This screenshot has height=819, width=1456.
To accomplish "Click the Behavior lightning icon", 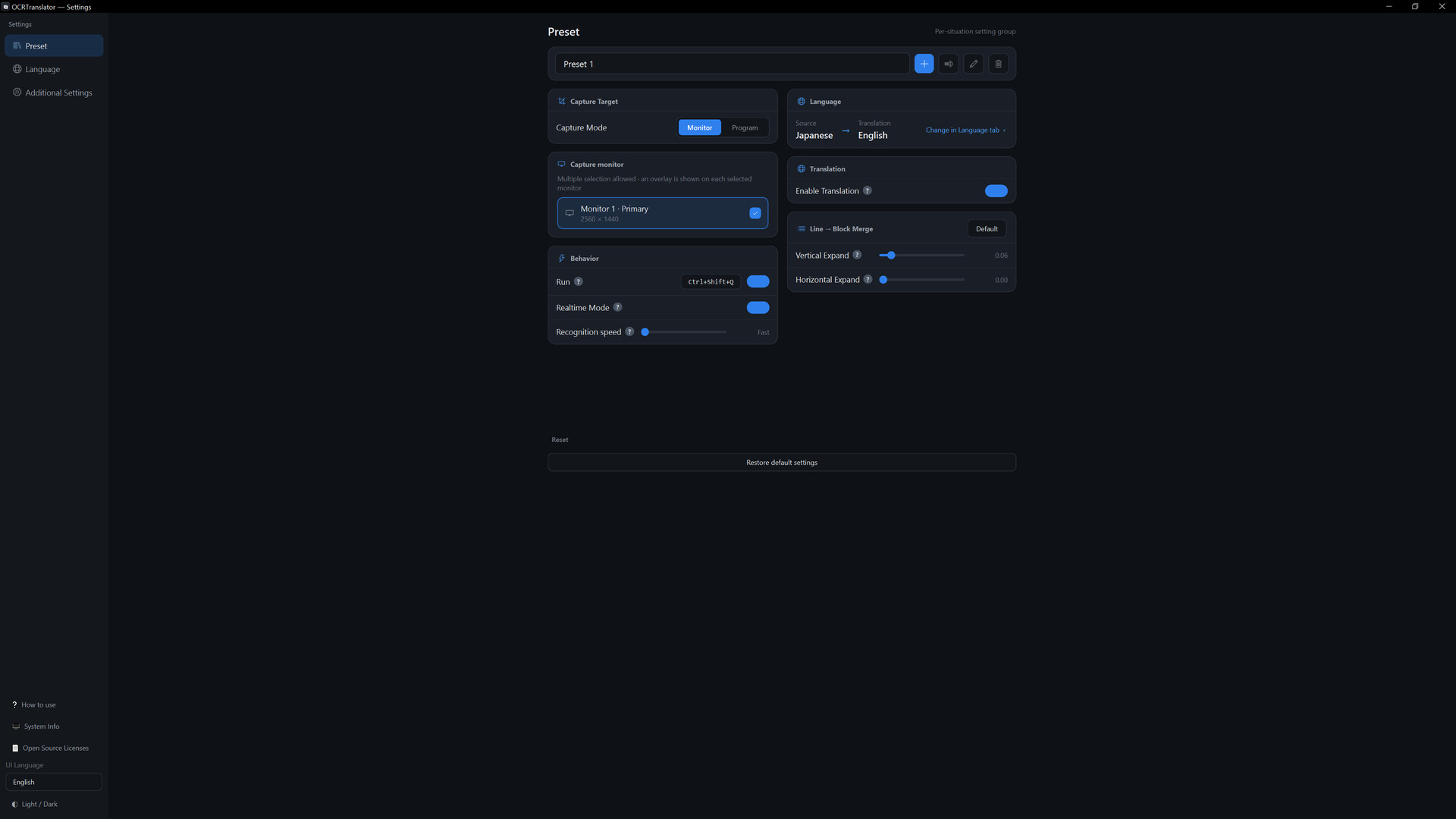I will (562, 258).
